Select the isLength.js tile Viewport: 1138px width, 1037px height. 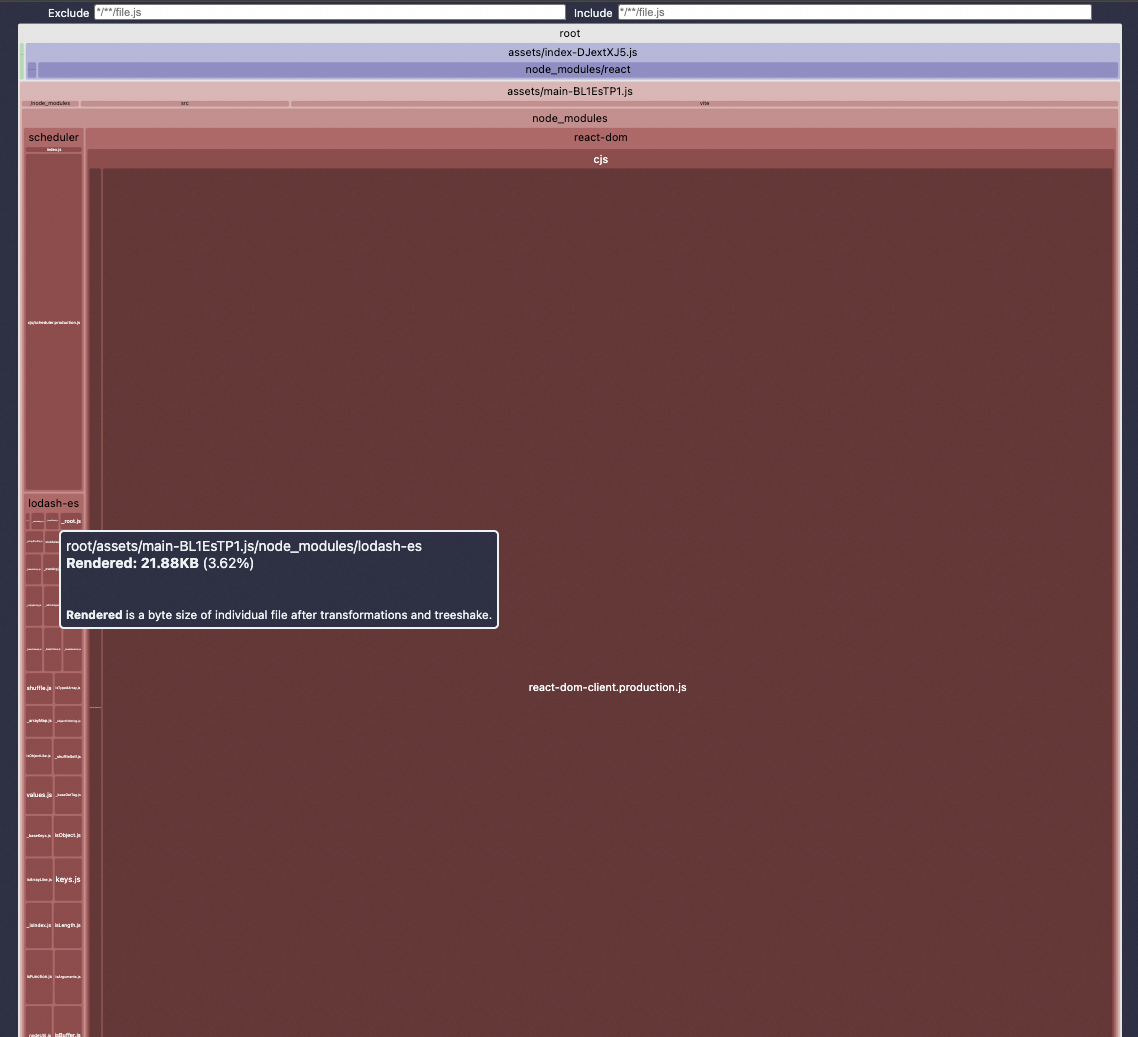68,925
